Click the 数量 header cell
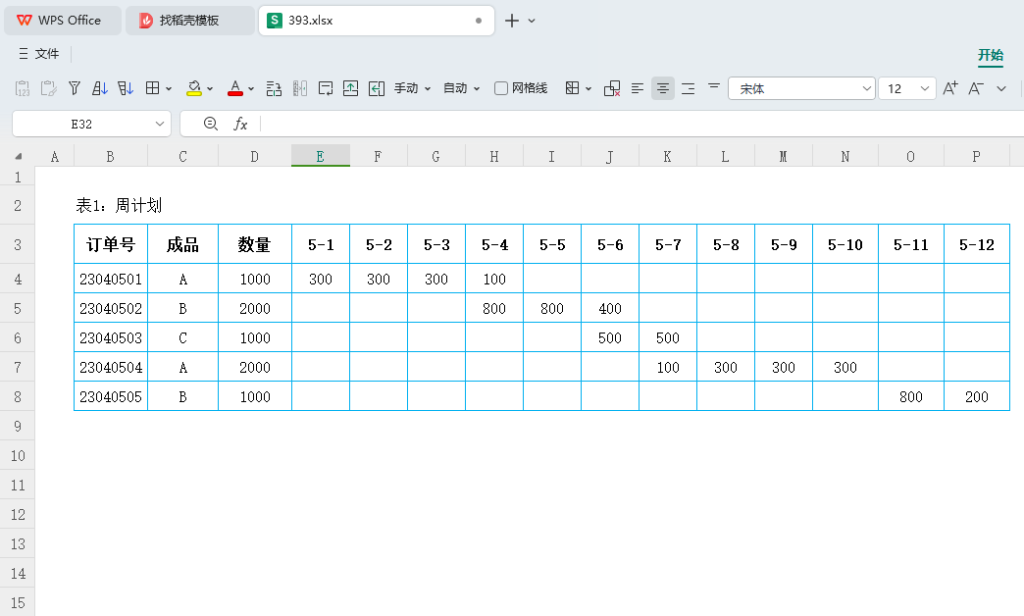Image resolution: width=1024 pixels, height=616 pixels. 255,244
